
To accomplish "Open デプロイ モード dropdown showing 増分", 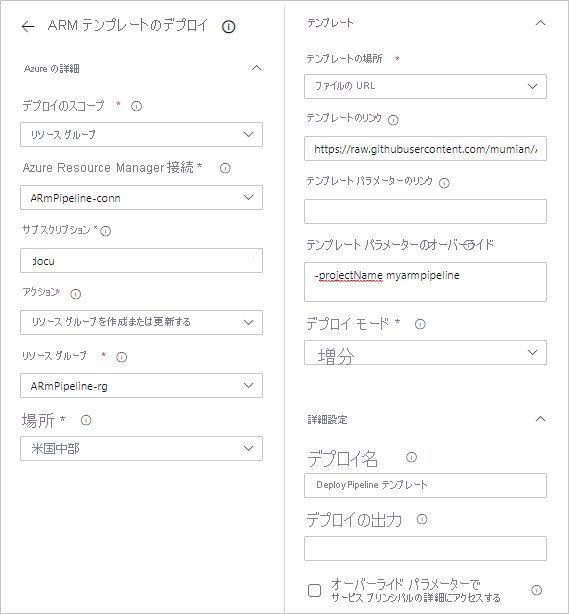I will coord(425,352).
